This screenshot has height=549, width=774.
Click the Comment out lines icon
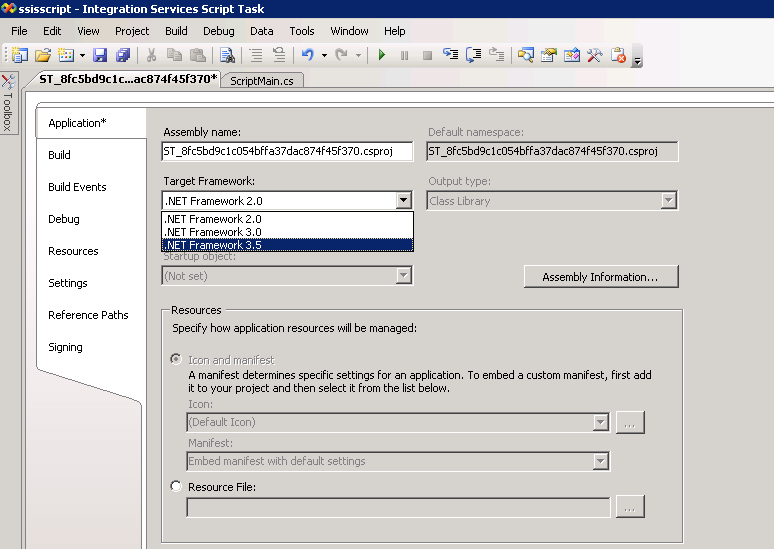click(x=256, y=55)
